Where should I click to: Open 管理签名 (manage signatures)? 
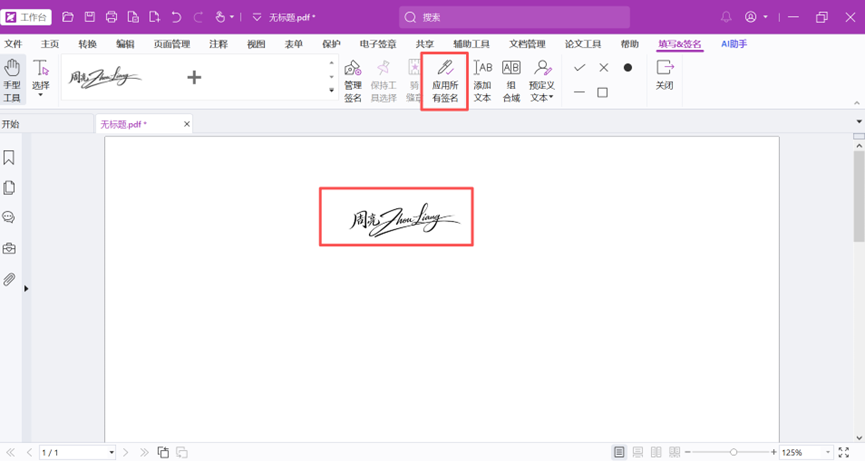point(352,80)
